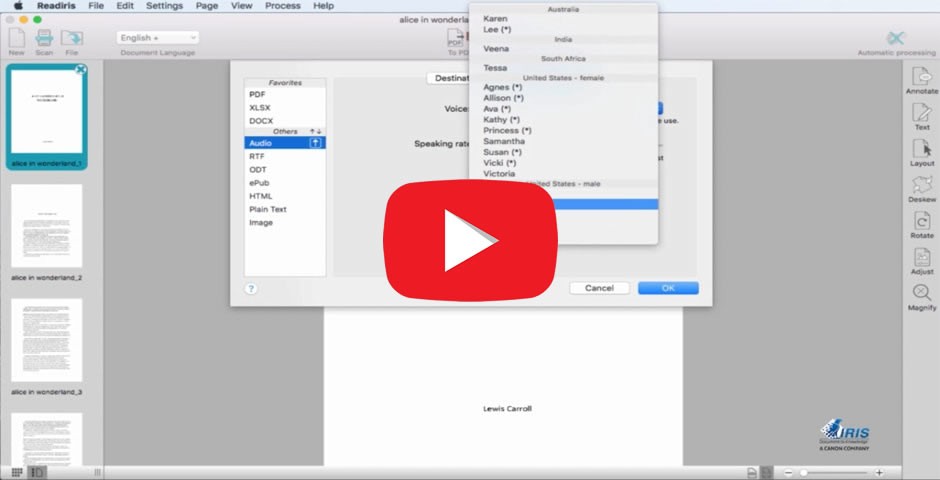Open the Page menu
Screen dimensions: 940x480
207,5
